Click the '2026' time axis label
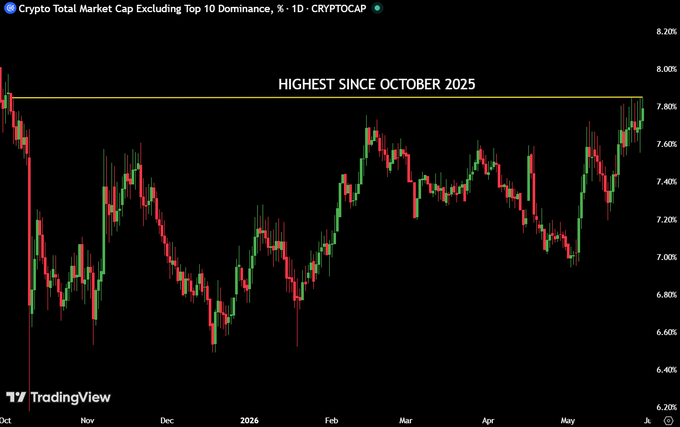This screenshot has height=427, width=680. [x=249, y=420]
